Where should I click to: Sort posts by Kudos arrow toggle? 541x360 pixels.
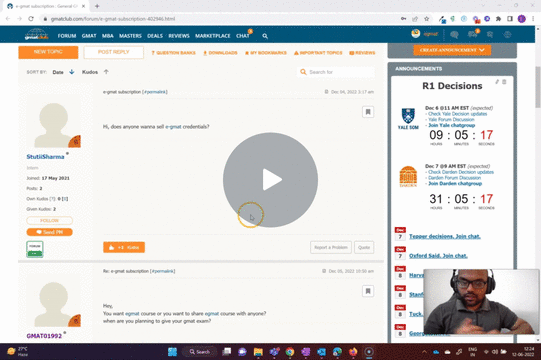(106, 72)
